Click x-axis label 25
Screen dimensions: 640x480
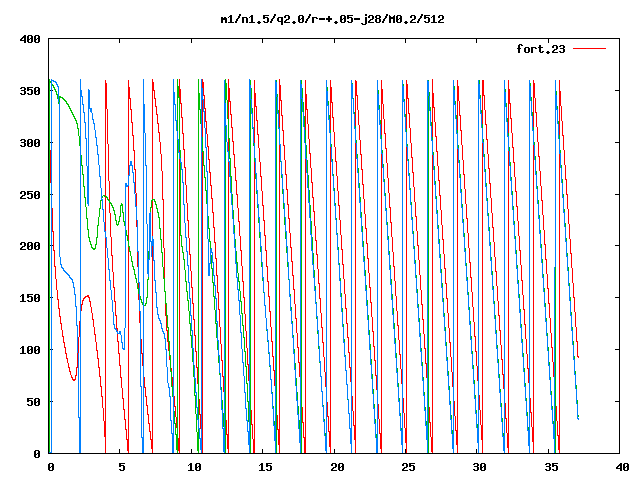tap(409, 467)
